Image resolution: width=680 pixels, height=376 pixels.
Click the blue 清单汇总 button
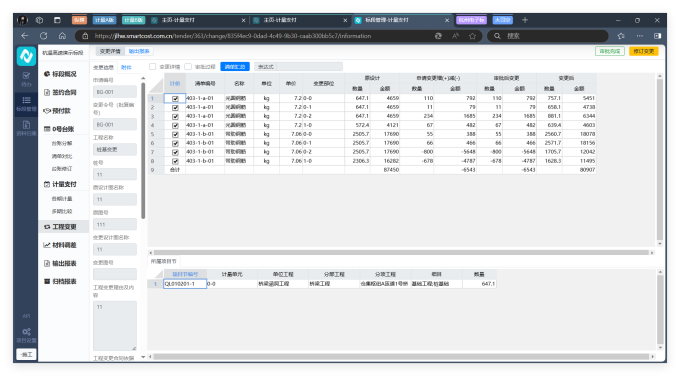click(235, 67)
